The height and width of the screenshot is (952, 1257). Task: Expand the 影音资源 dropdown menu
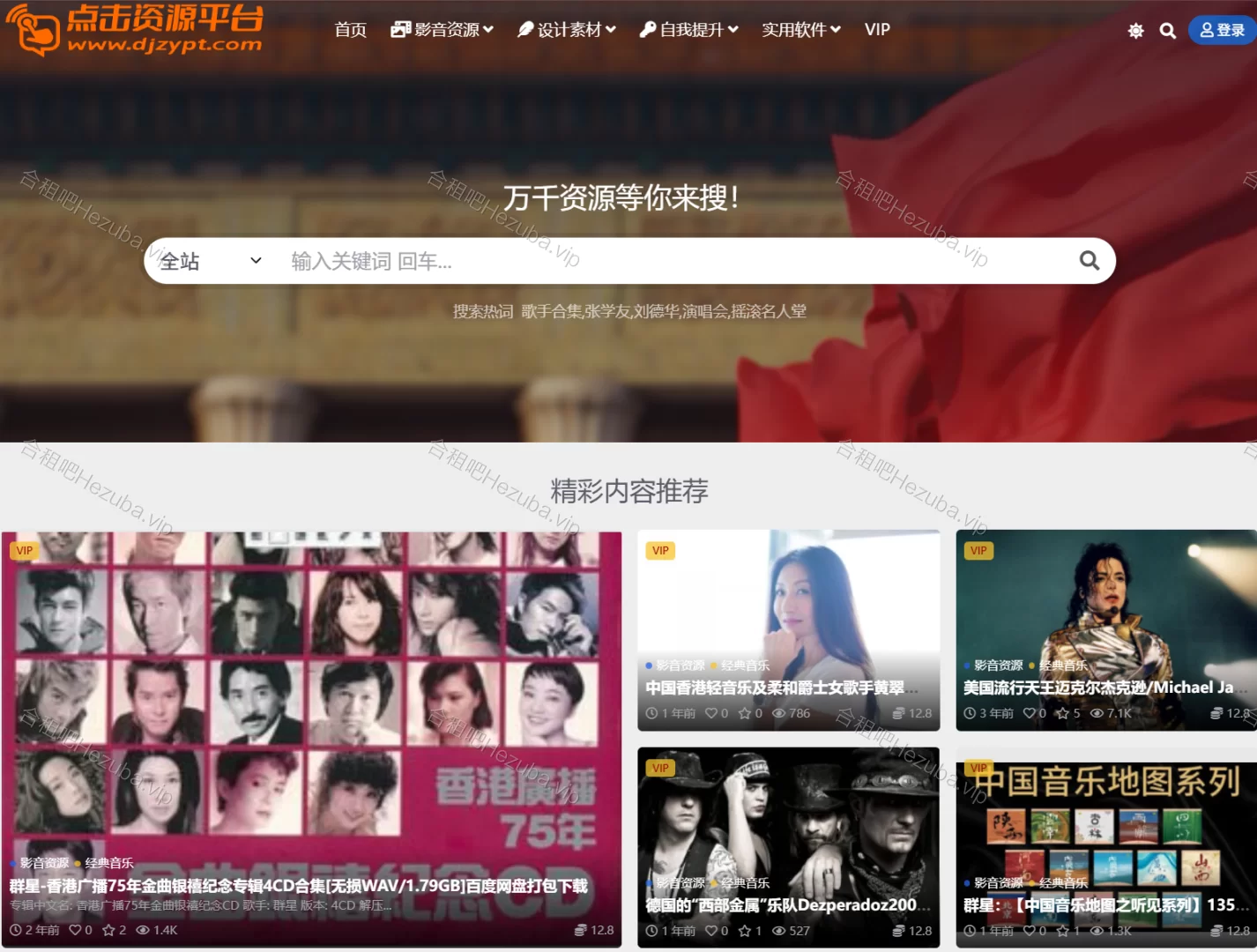coord(442,30)
